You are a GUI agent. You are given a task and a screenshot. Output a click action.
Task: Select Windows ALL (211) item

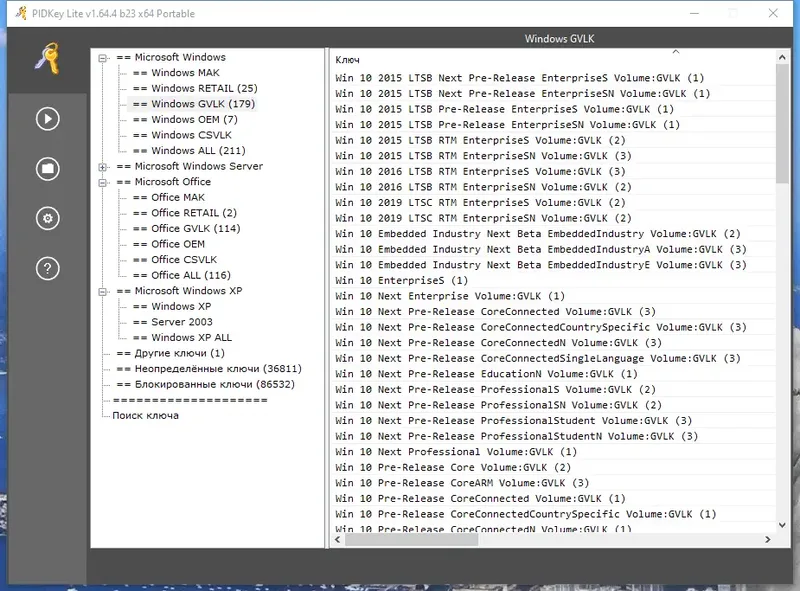189,151
